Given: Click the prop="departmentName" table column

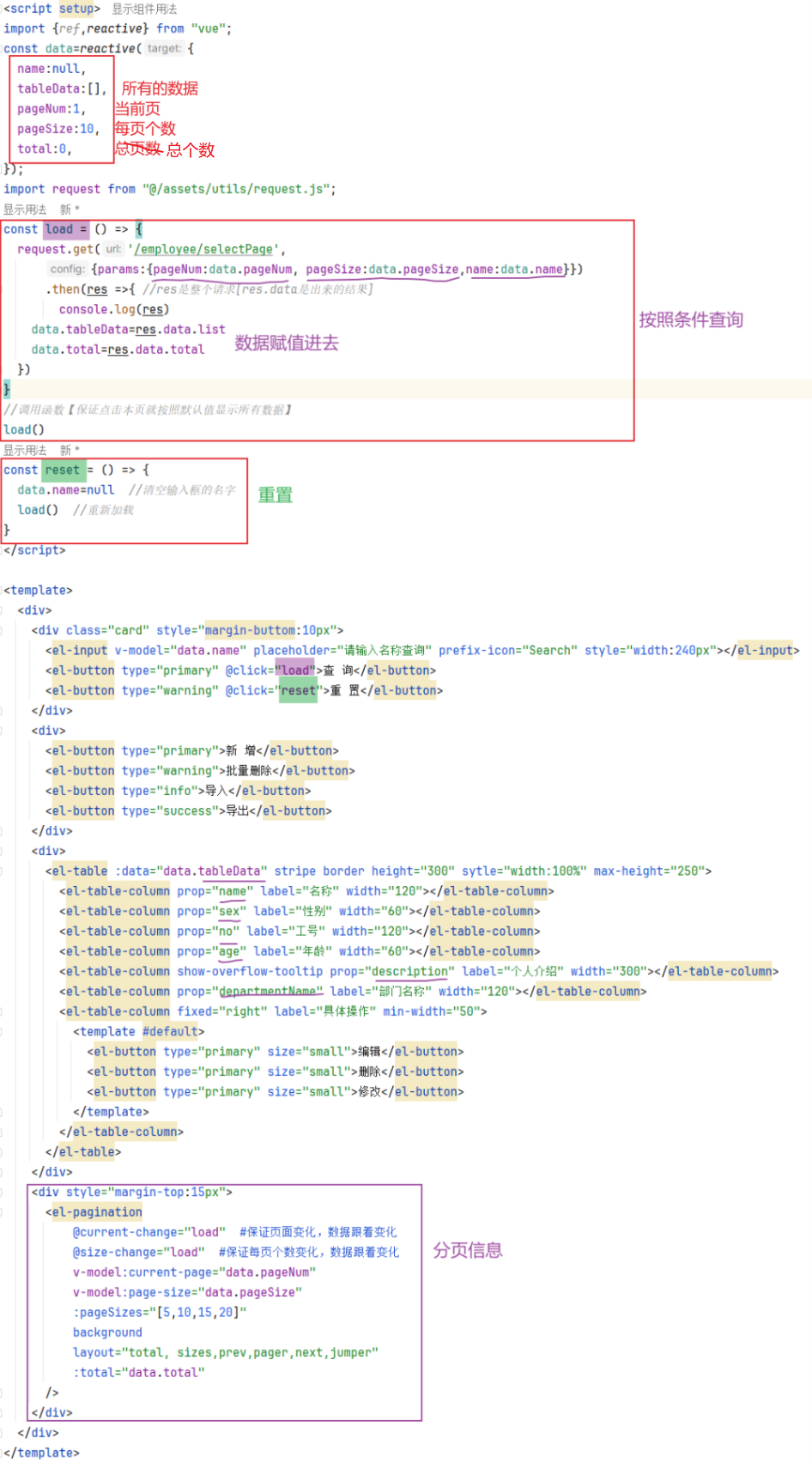Looking at the screenshot, I should coord(353,991).
